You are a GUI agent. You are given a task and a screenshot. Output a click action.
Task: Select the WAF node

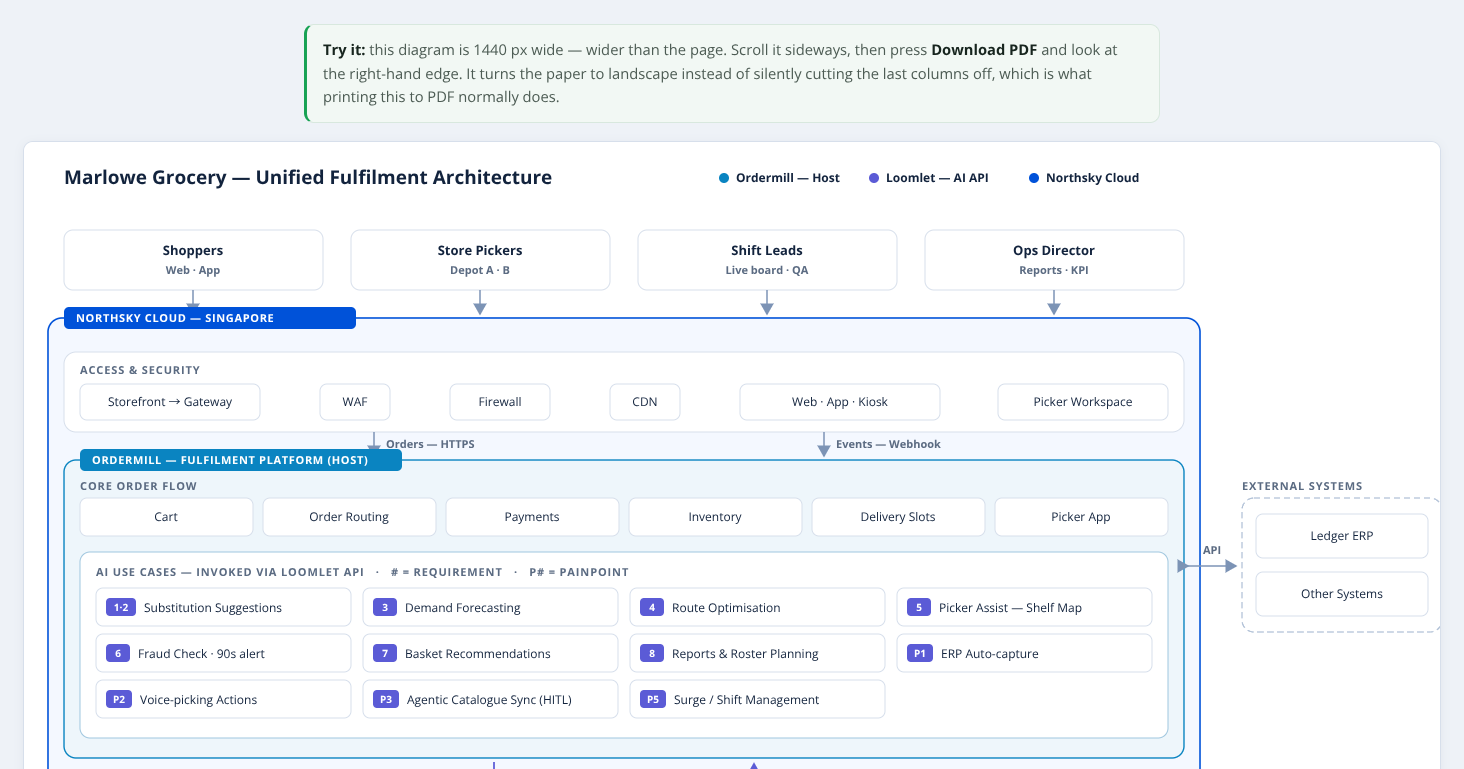[355, 402]
